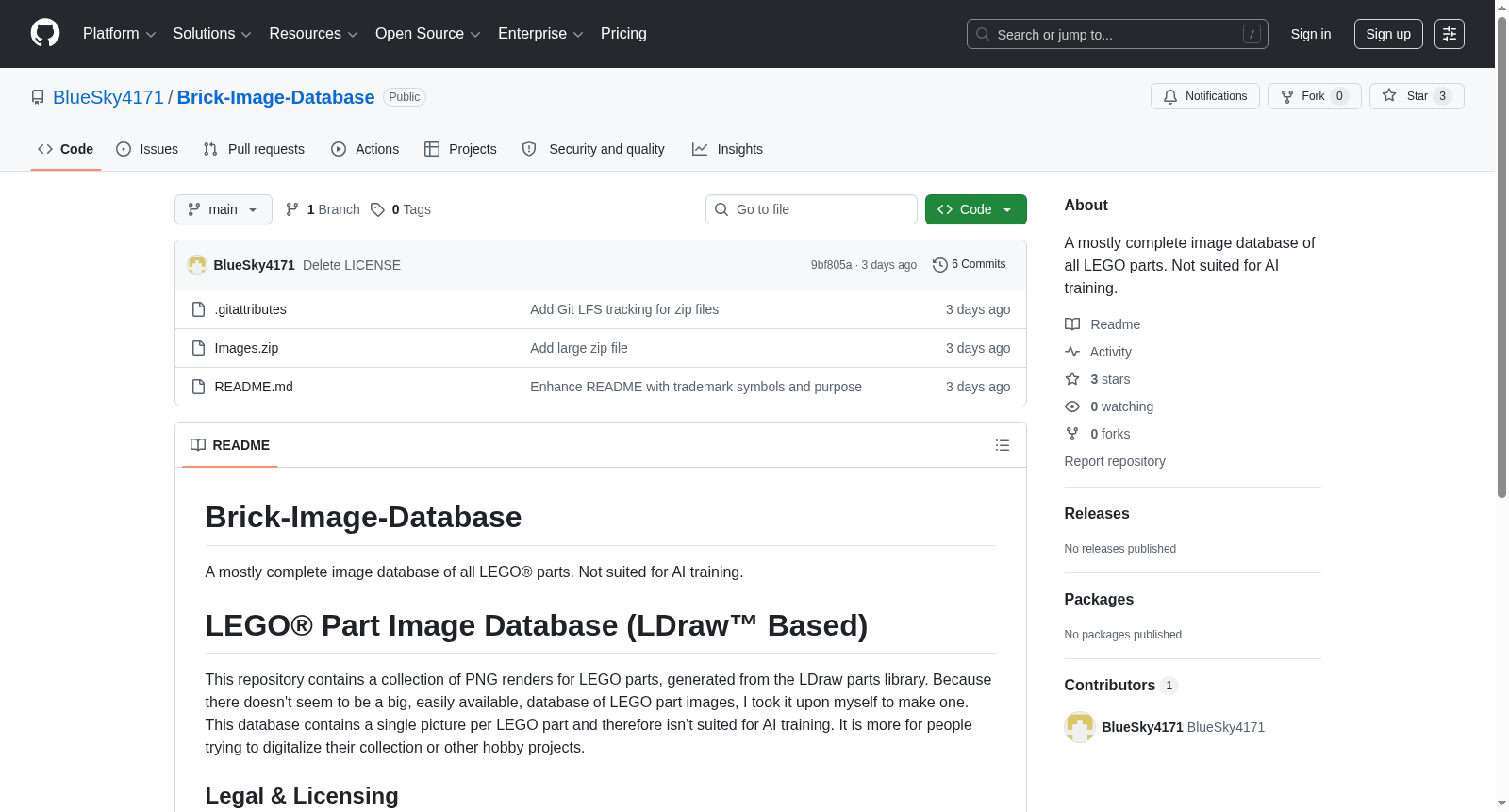Image resolution: width=1509 pixels, height=812 pixels.
Task: Open the Images.zip file
Action: tap(246, 348)
